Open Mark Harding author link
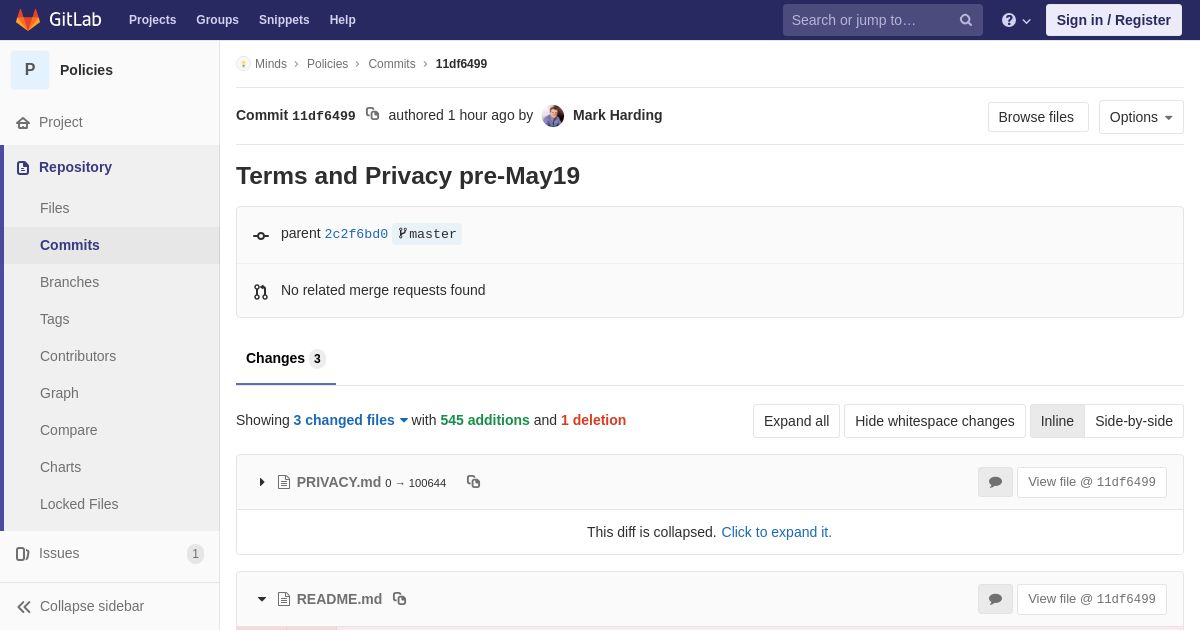This screenshot has height=630, width=1200. (617, 115)
